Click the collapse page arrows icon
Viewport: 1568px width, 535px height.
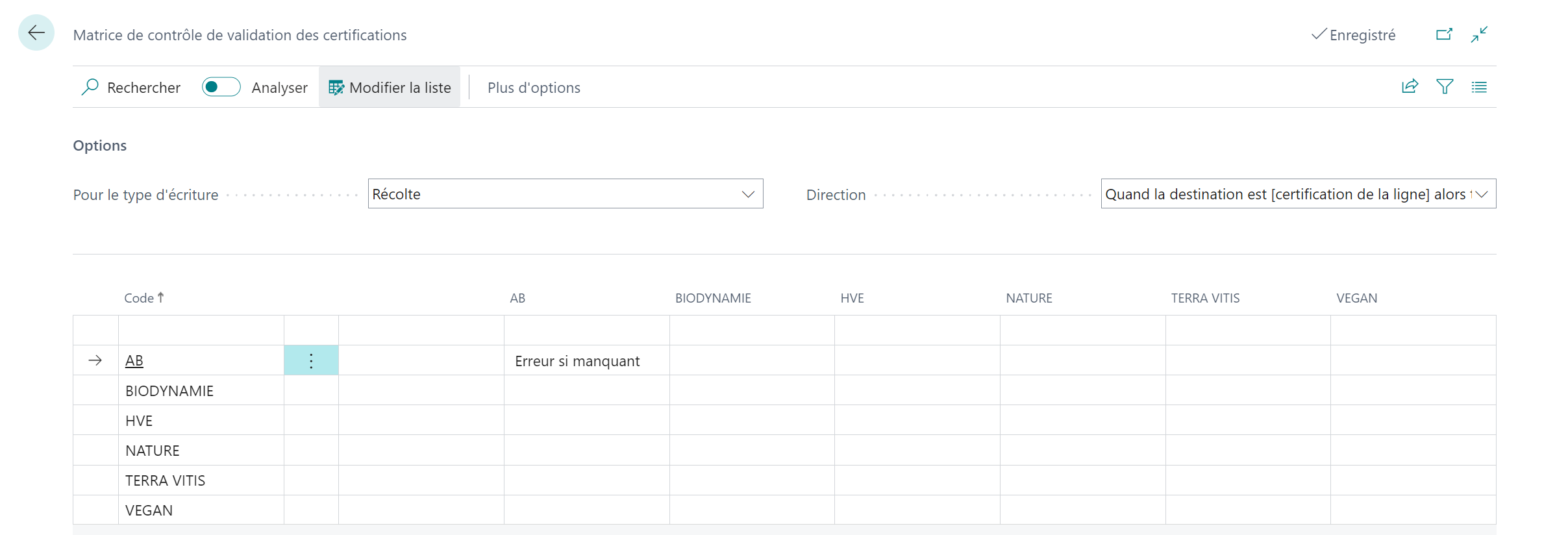pyautogui.click(x=1480, y=34)
